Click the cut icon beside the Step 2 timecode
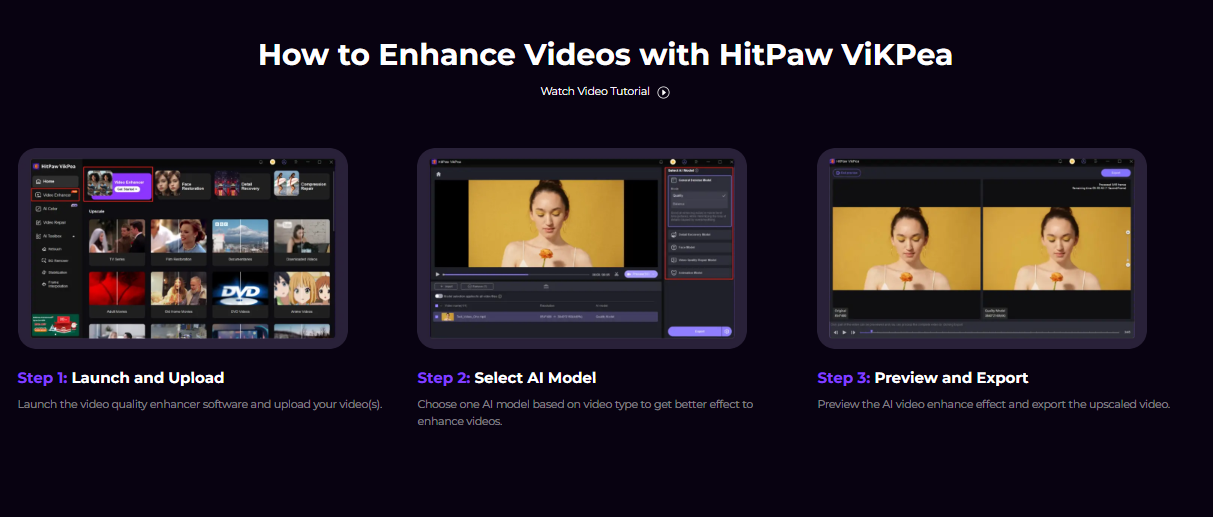 click(x=617, y=274)
